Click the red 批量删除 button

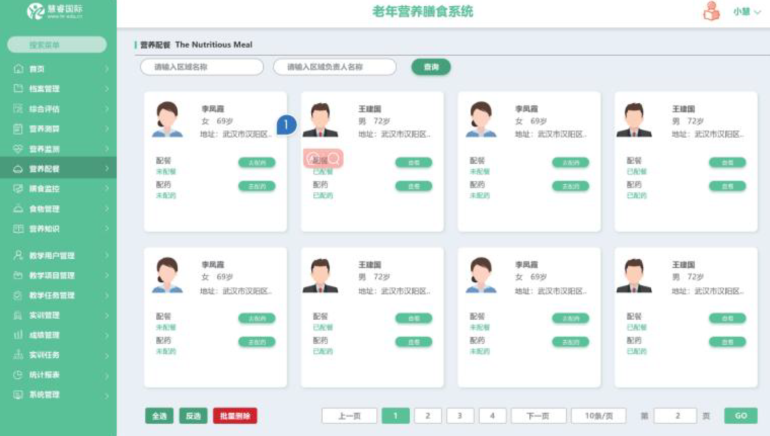234,415
